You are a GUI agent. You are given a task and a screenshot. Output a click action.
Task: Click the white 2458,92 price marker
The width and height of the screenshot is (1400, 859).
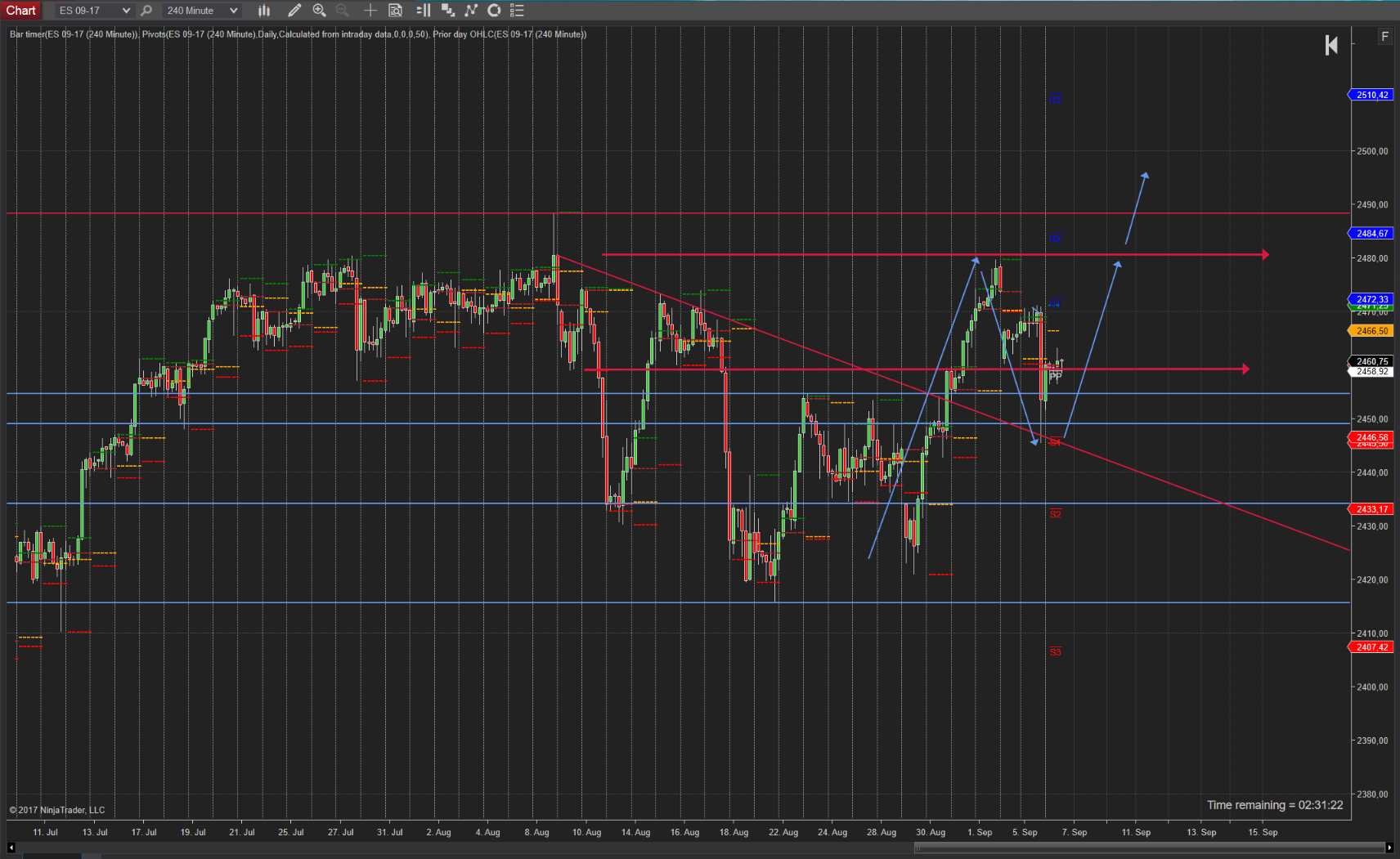1371,371
